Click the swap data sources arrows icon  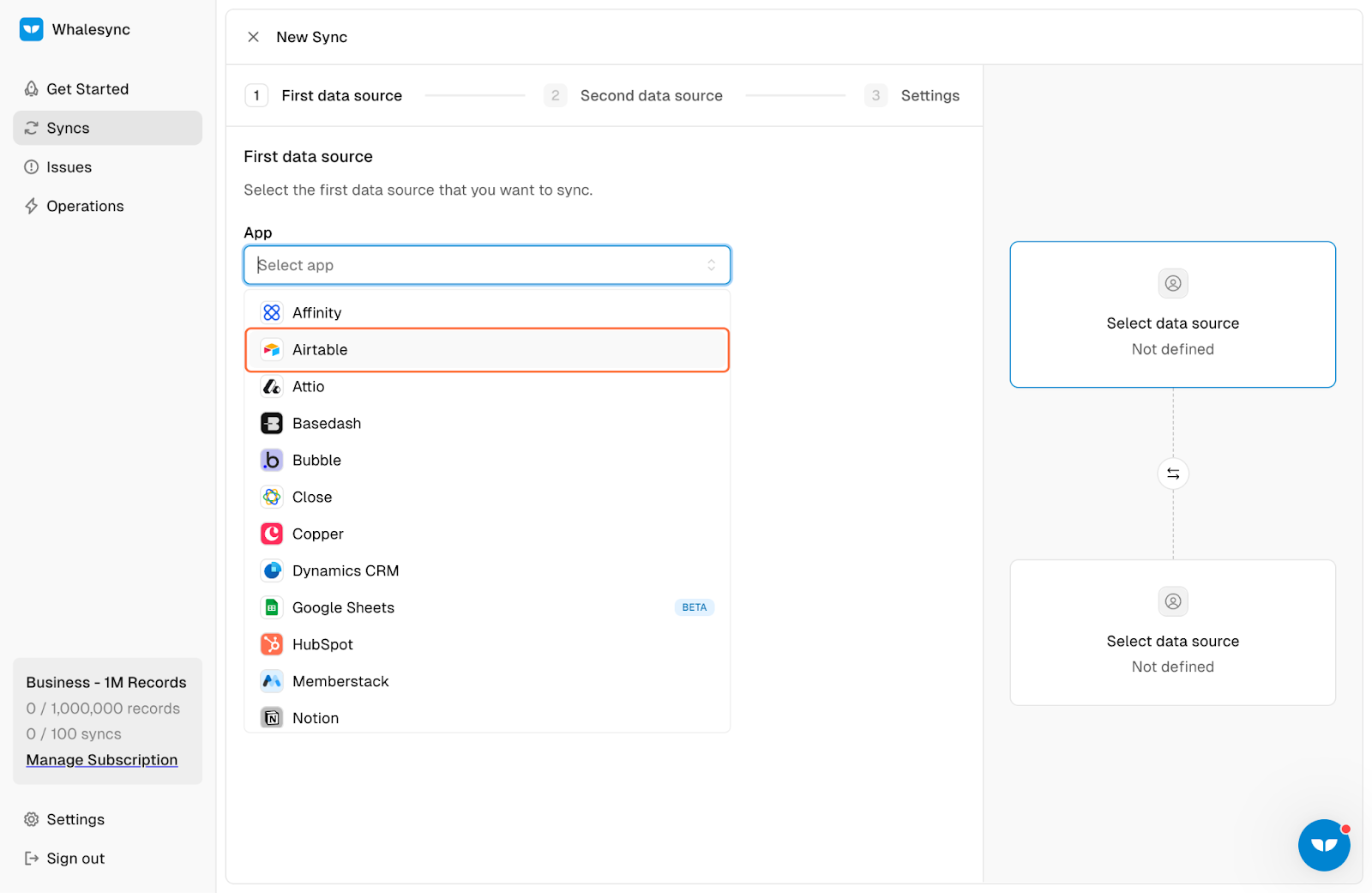click(1173, 474)
